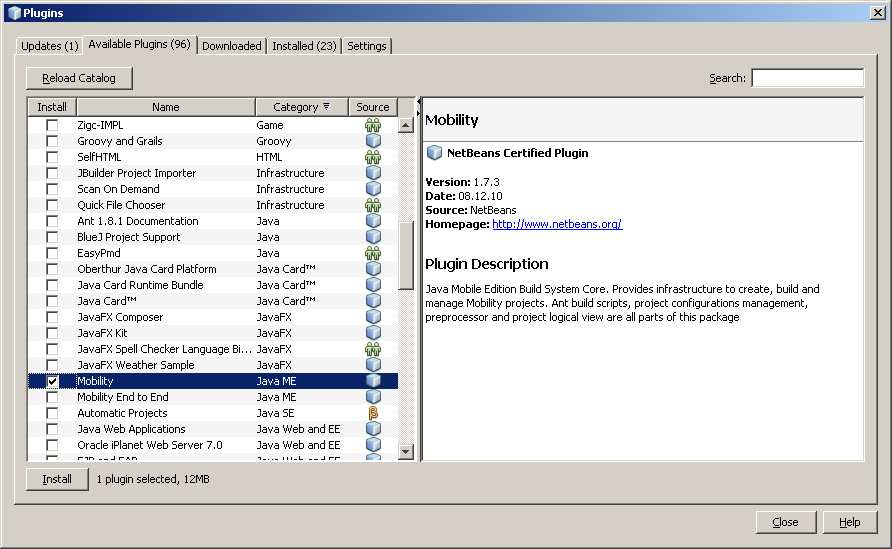Open the netbeans.org homepage link
892x549 pixels.
(x=557, y=224)
